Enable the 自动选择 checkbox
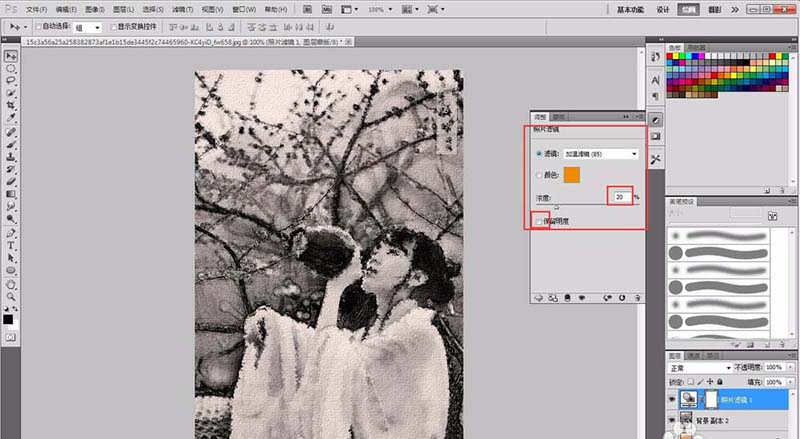The width and height of the screenshot is (800, 439). [39, 27]
